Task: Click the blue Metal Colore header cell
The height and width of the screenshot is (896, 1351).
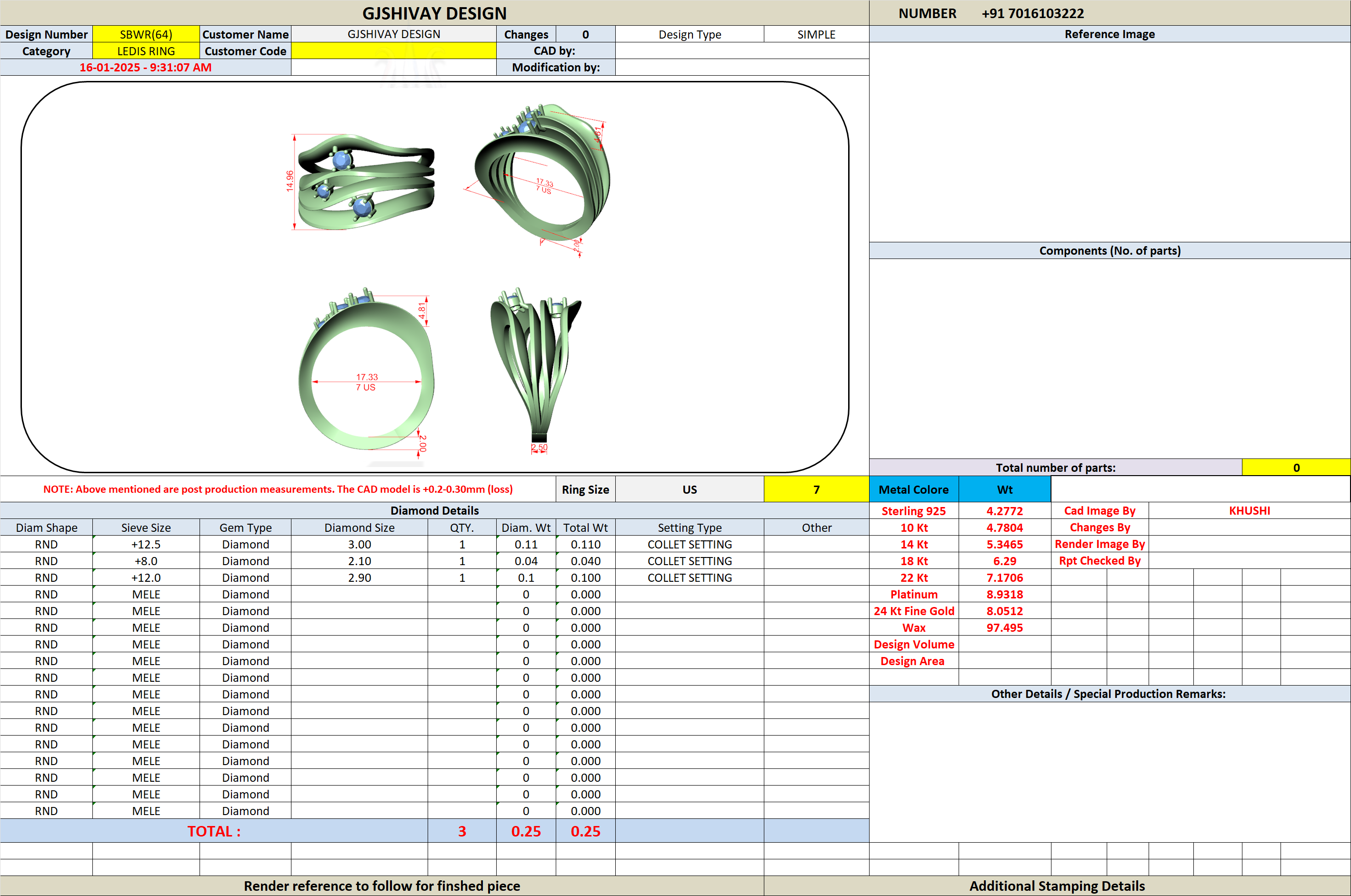Action: pos(913,489)
